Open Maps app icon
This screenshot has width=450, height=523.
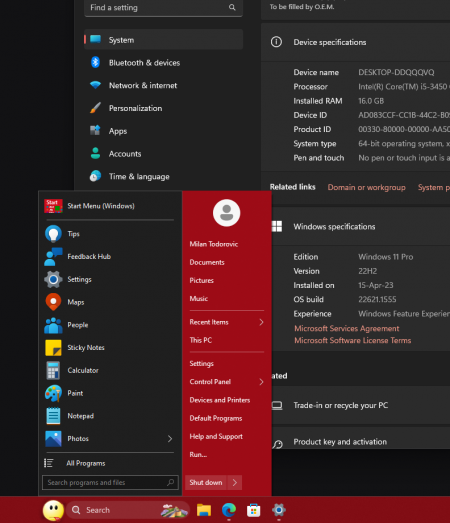point(53,302)
